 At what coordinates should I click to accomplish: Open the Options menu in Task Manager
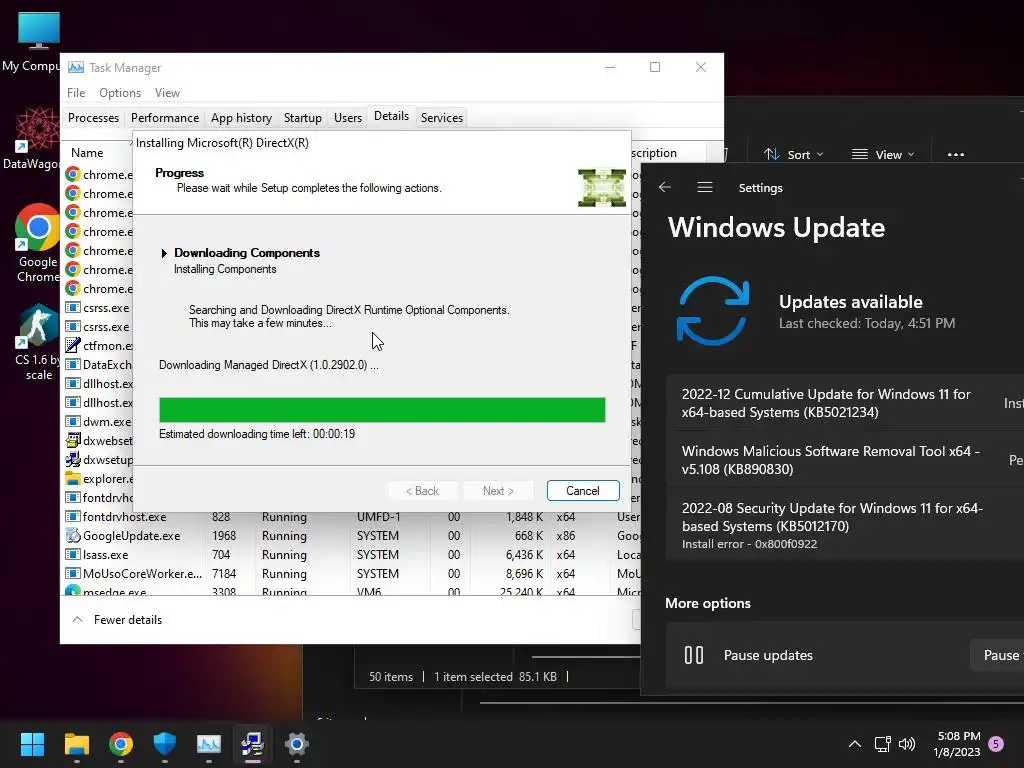coord(120,93)
